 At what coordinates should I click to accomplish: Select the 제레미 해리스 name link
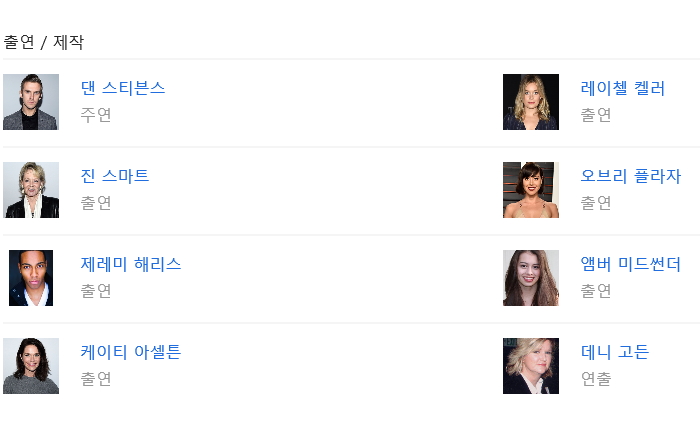[x=131, y=264]
